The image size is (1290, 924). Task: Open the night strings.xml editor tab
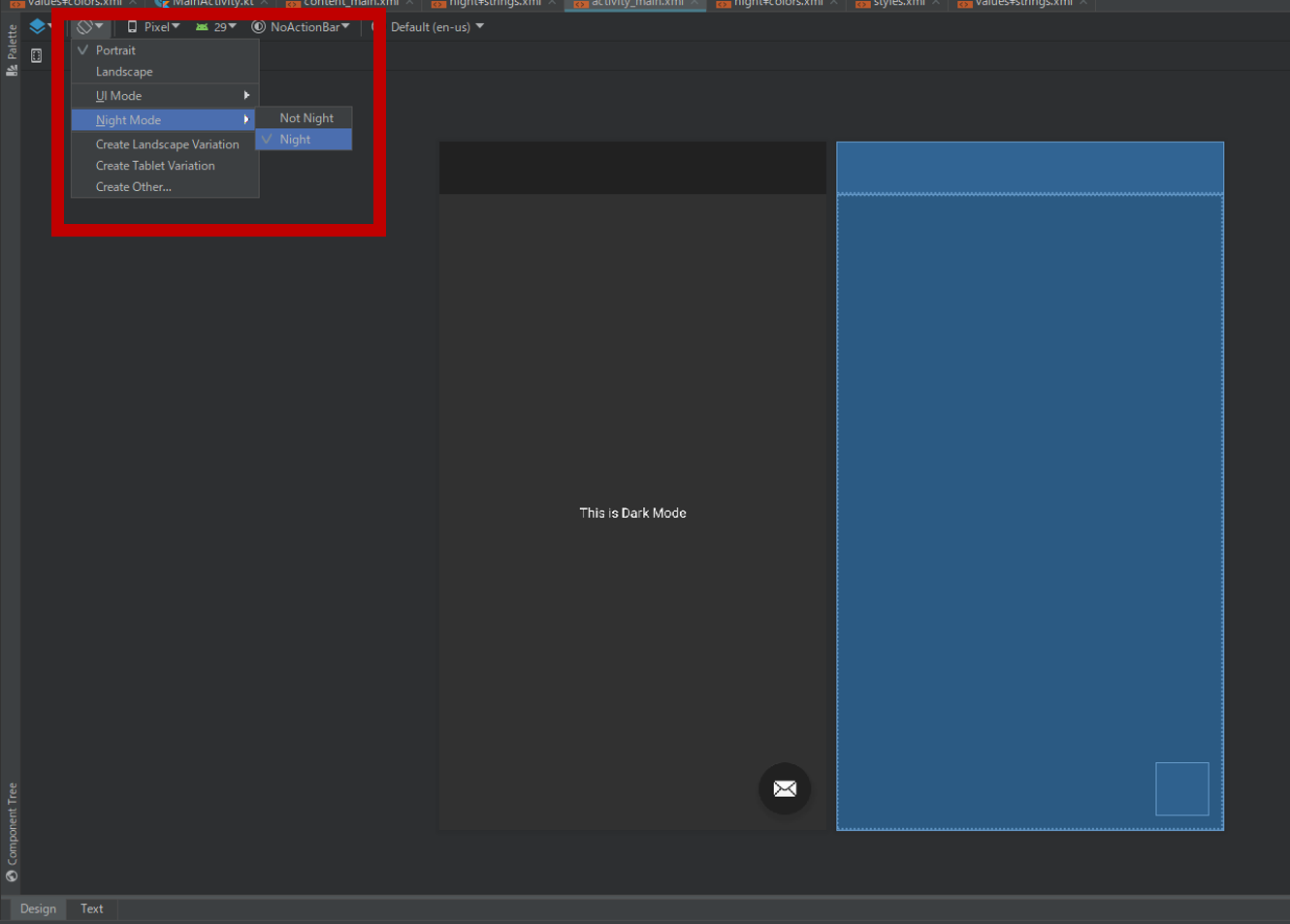[494, 4]
